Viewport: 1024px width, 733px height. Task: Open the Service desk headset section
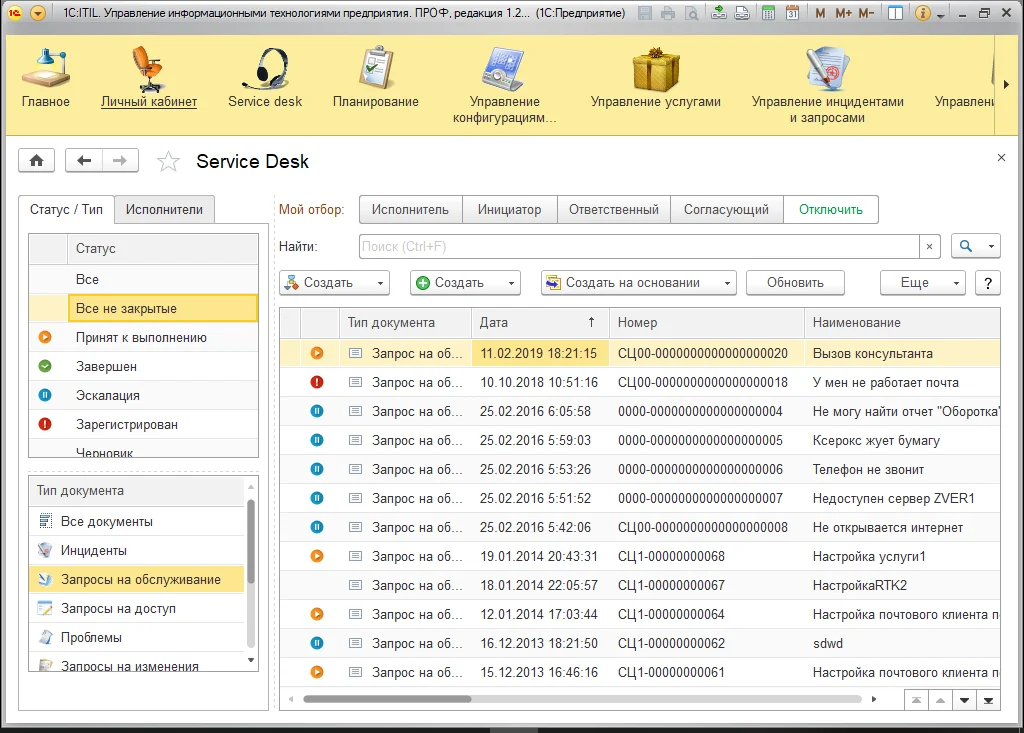click(265, 77)
